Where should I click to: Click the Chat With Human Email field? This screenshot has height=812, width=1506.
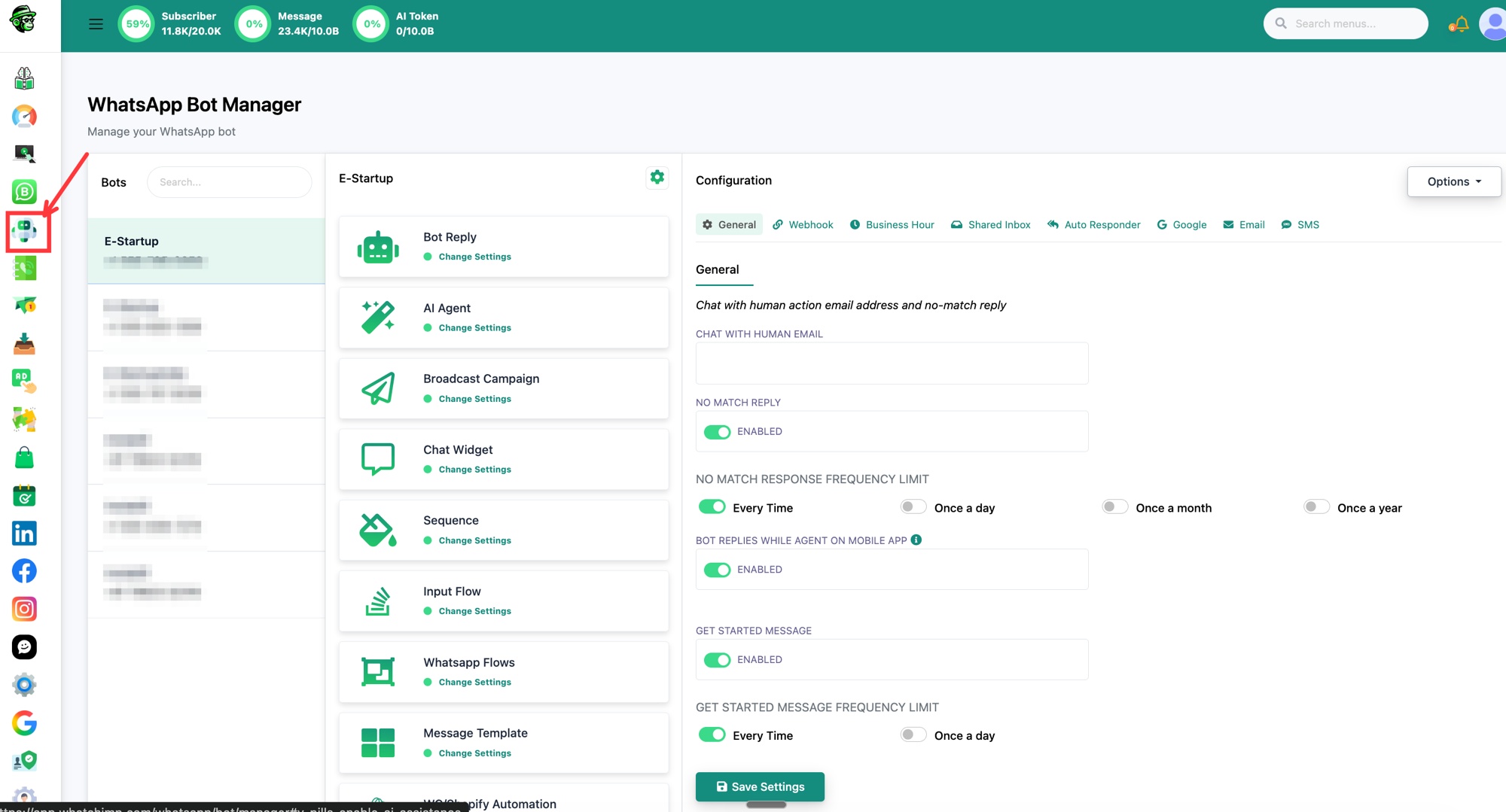892,363
